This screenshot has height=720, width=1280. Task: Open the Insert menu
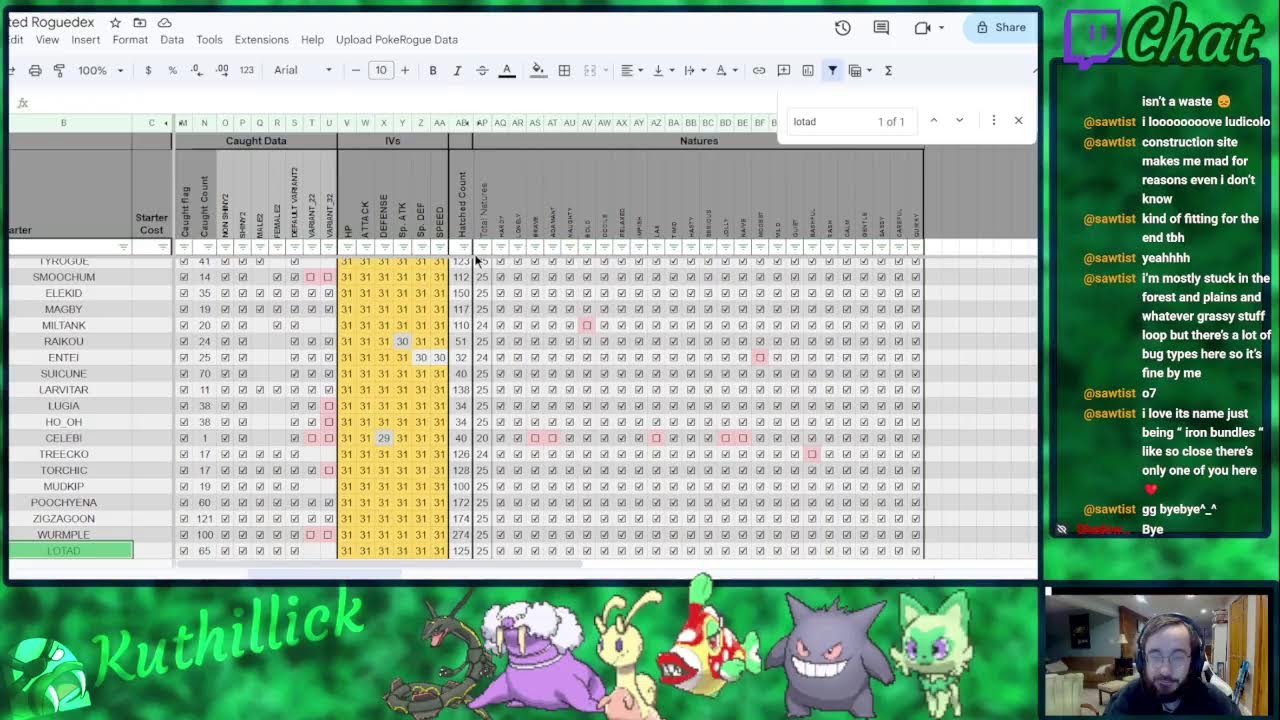pos(85,40)
